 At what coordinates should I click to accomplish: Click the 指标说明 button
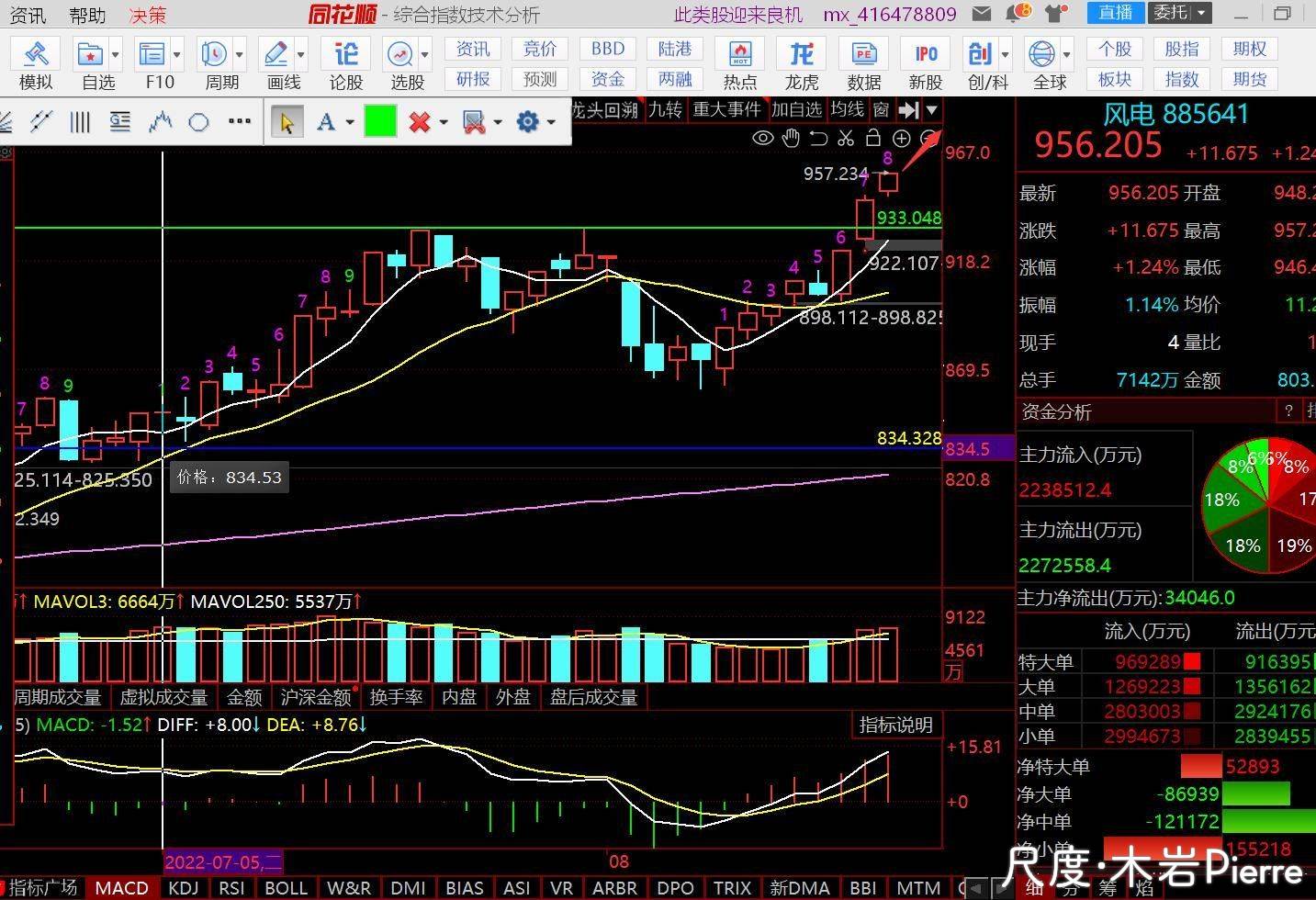click(895, 725)
